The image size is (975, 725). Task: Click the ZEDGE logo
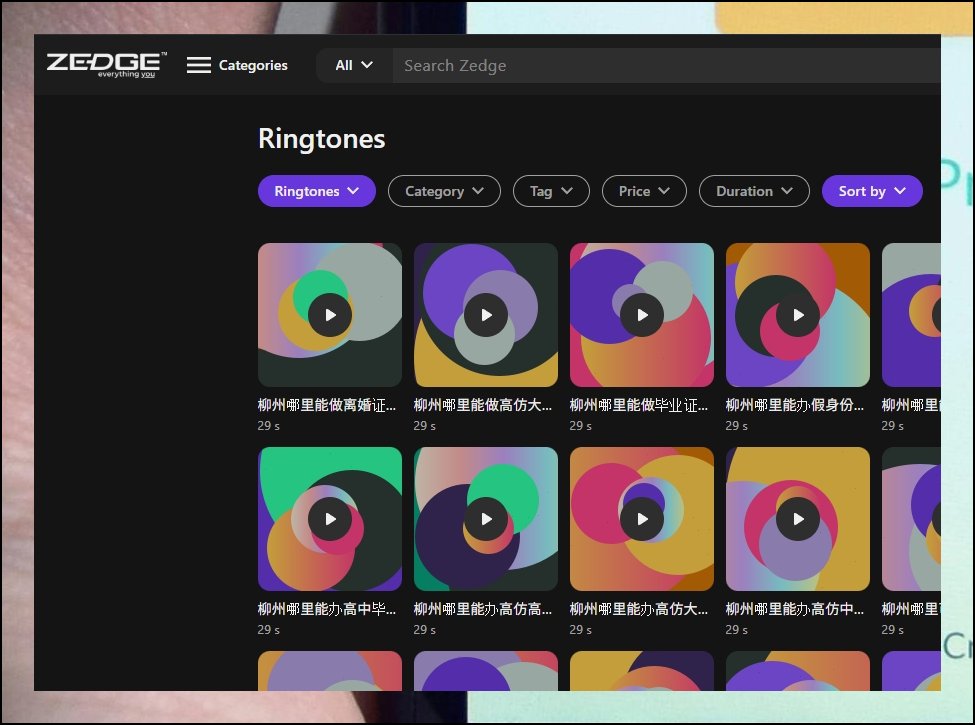point(106,65)
